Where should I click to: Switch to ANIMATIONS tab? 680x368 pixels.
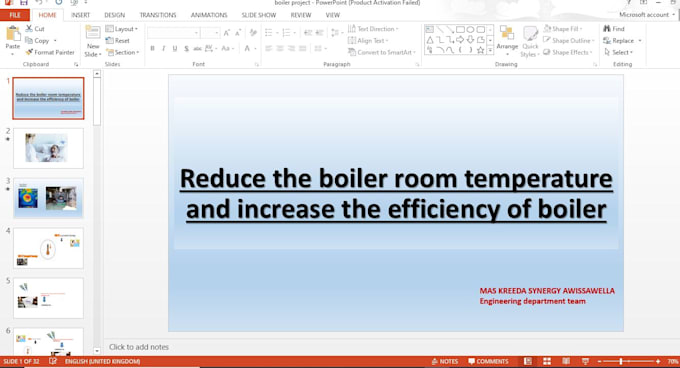coord(209,15)
